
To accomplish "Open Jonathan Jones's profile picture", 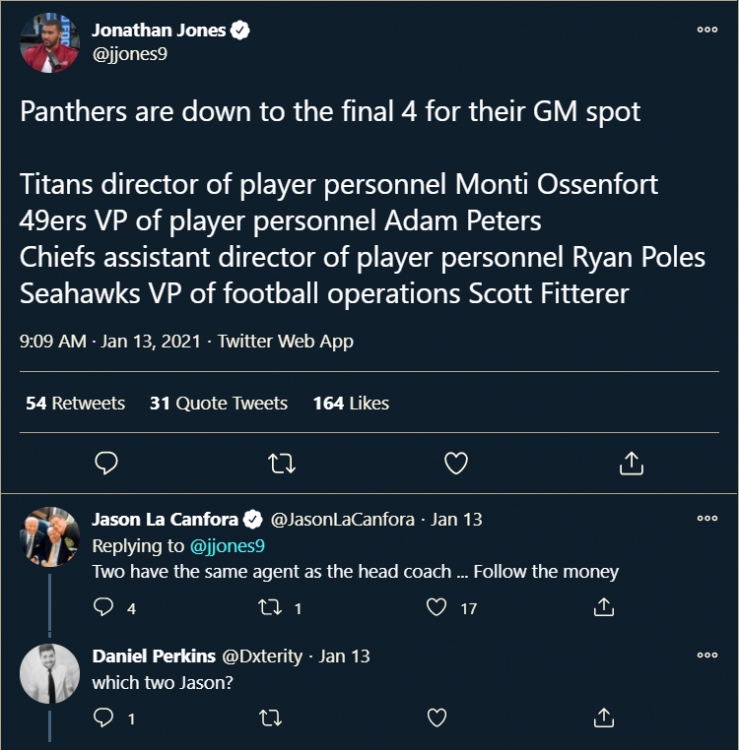I will coord(49,43).
